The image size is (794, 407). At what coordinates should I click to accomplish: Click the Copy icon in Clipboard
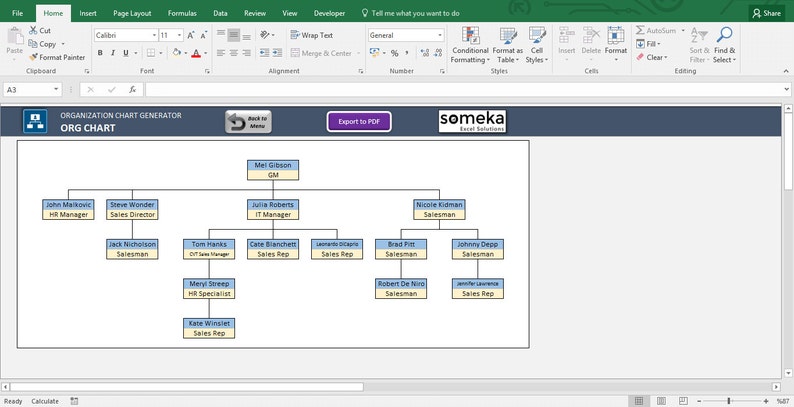tap(33, 44)
